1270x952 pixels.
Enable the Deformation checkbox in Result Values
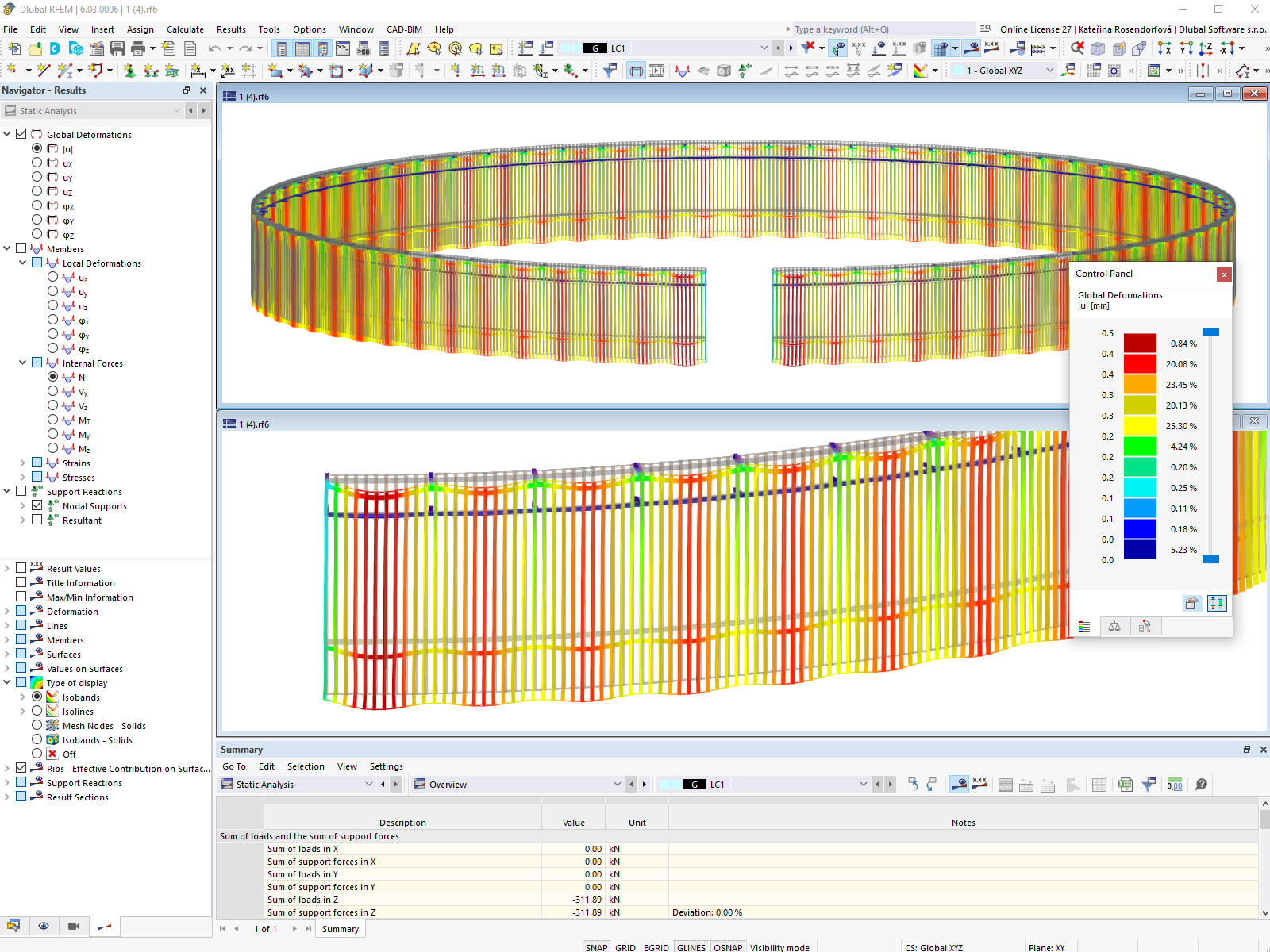coord(20,611)
